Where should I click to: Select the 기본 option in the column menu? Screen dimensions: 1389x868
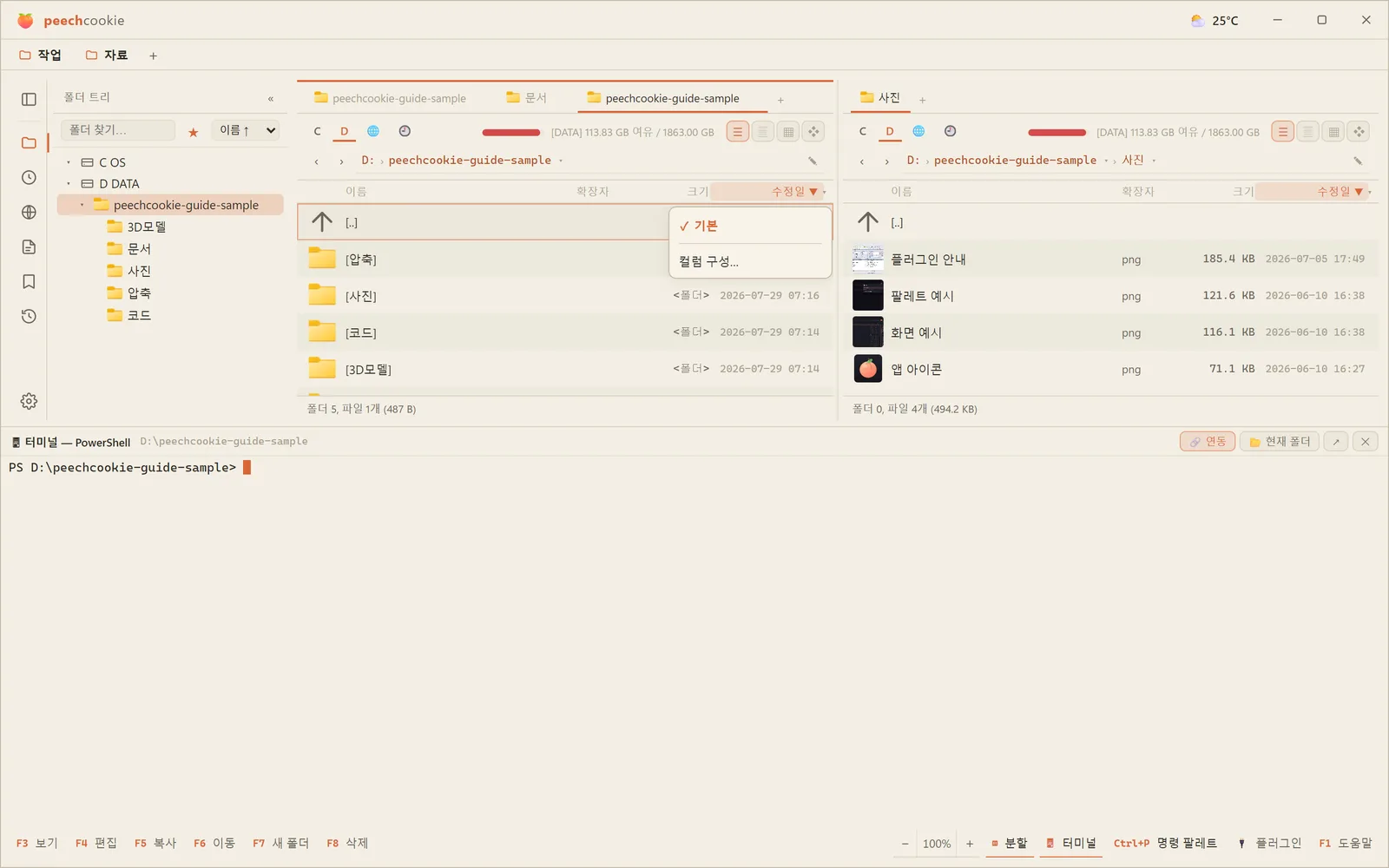click(x=750, y=226)
